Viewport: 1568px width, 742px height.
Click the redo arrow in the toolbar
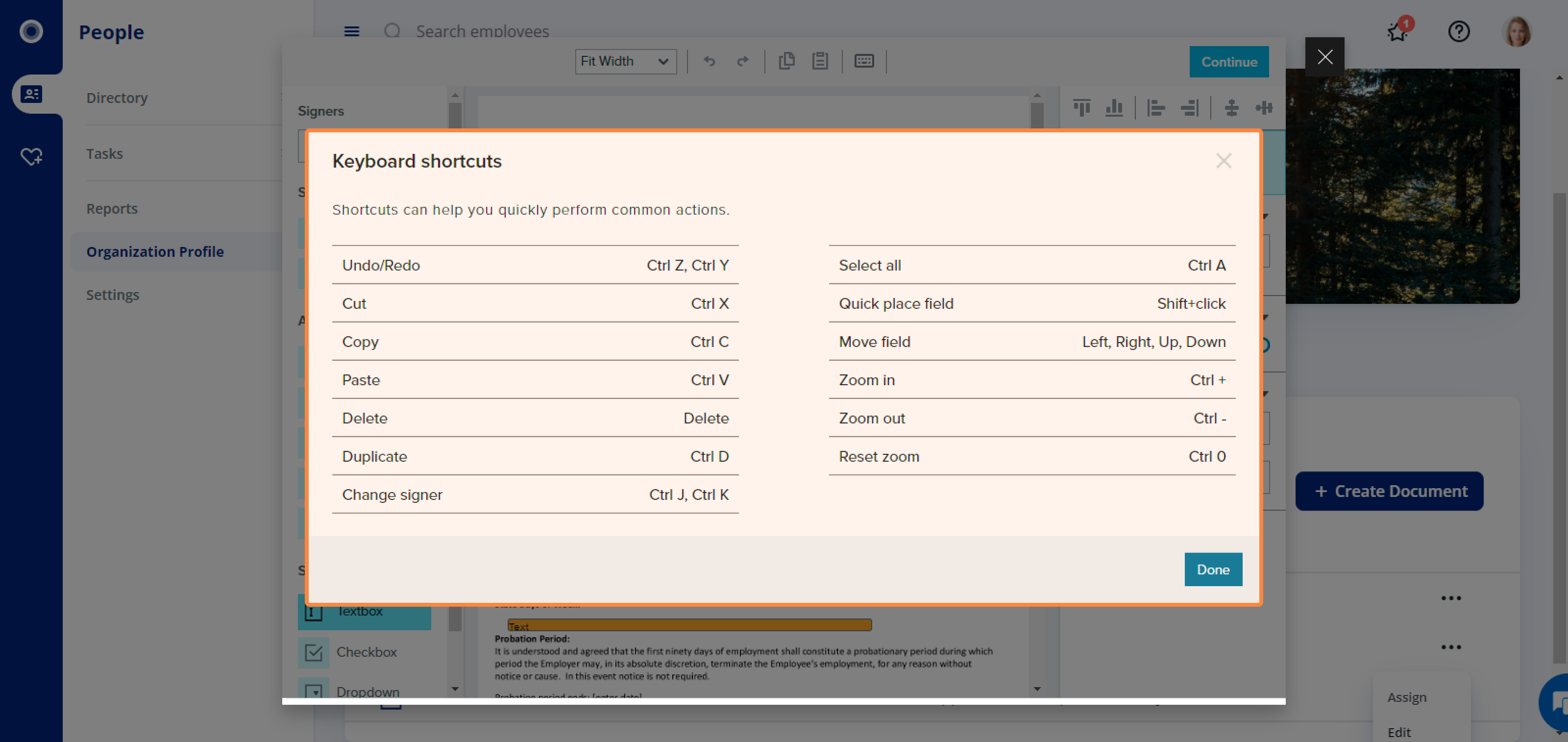click(x=743, y=61)
